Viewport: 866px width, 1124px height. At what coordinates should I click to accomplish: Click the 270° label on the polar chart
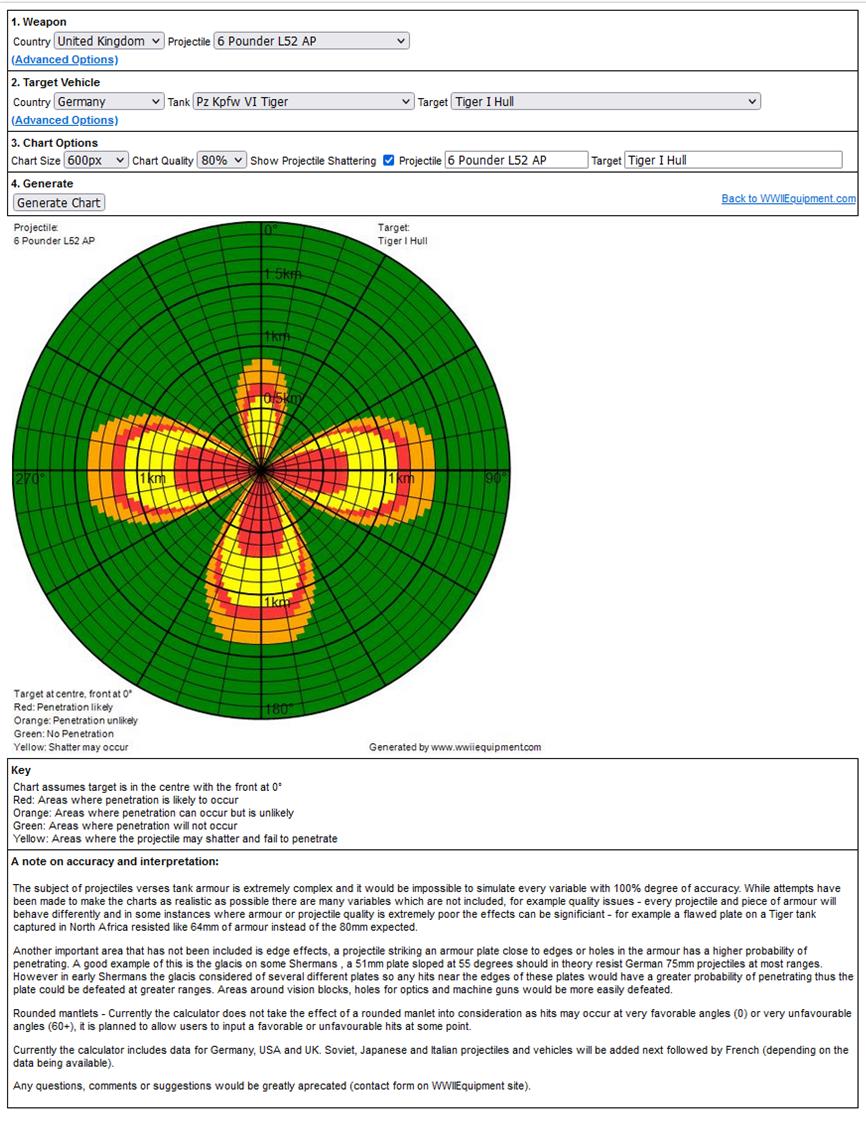point(29,479)
